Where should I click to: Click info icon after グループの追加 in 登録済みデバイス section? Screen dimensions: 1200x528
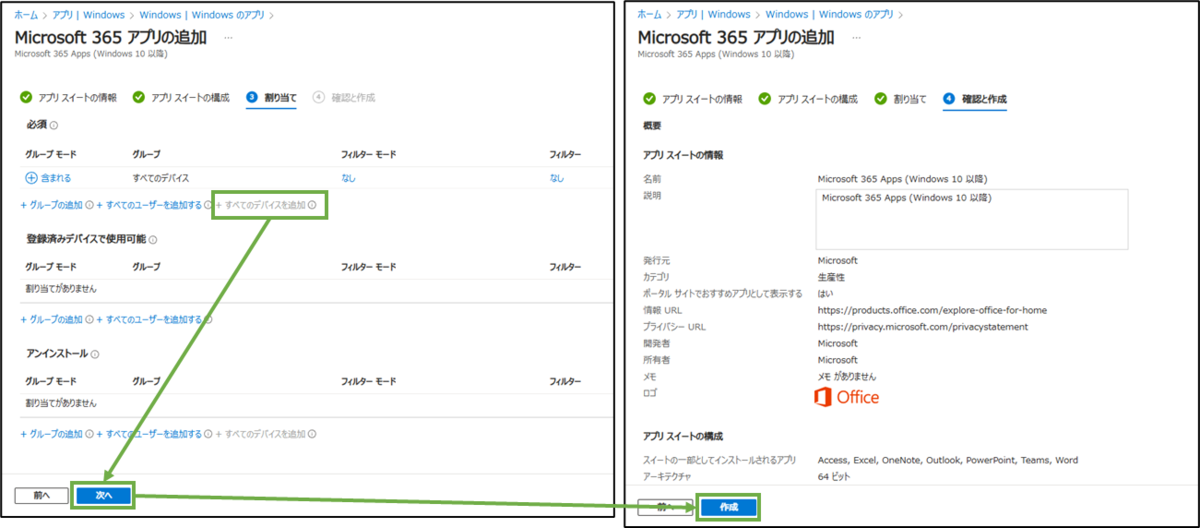90,320
